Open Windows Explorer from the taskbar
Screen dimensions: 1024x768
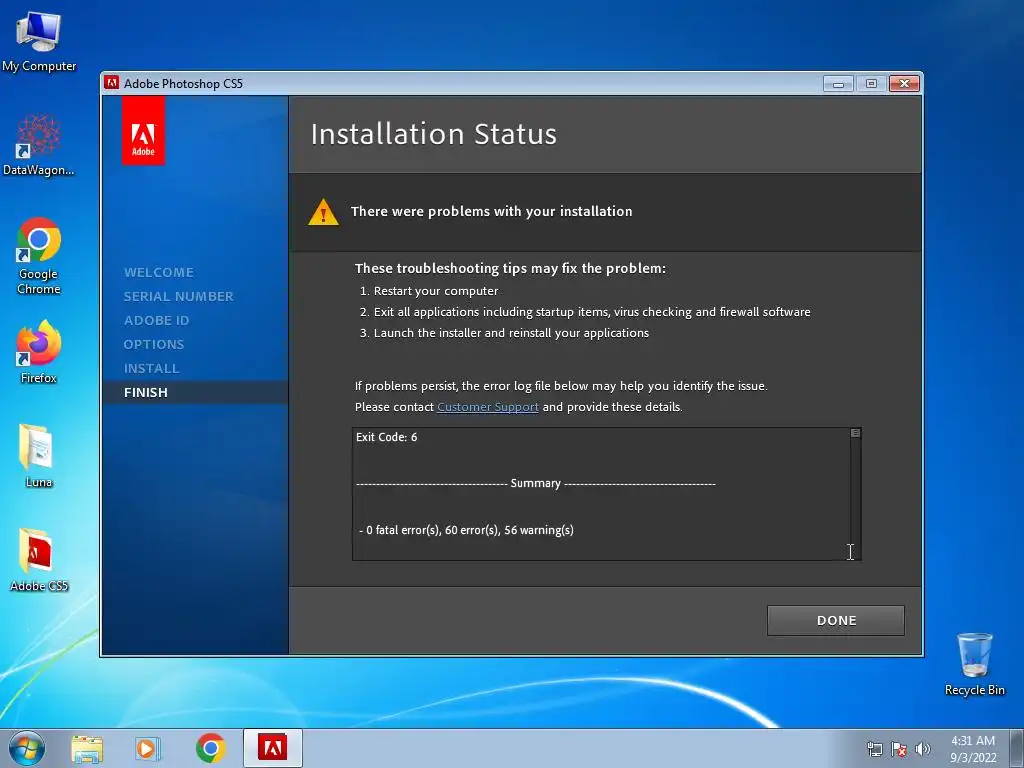(87, 748)
